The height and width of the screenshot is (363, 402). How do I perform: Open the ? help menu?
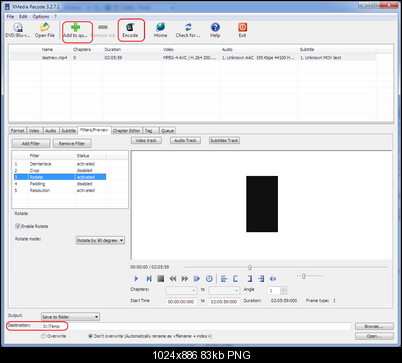click(56, 16)
